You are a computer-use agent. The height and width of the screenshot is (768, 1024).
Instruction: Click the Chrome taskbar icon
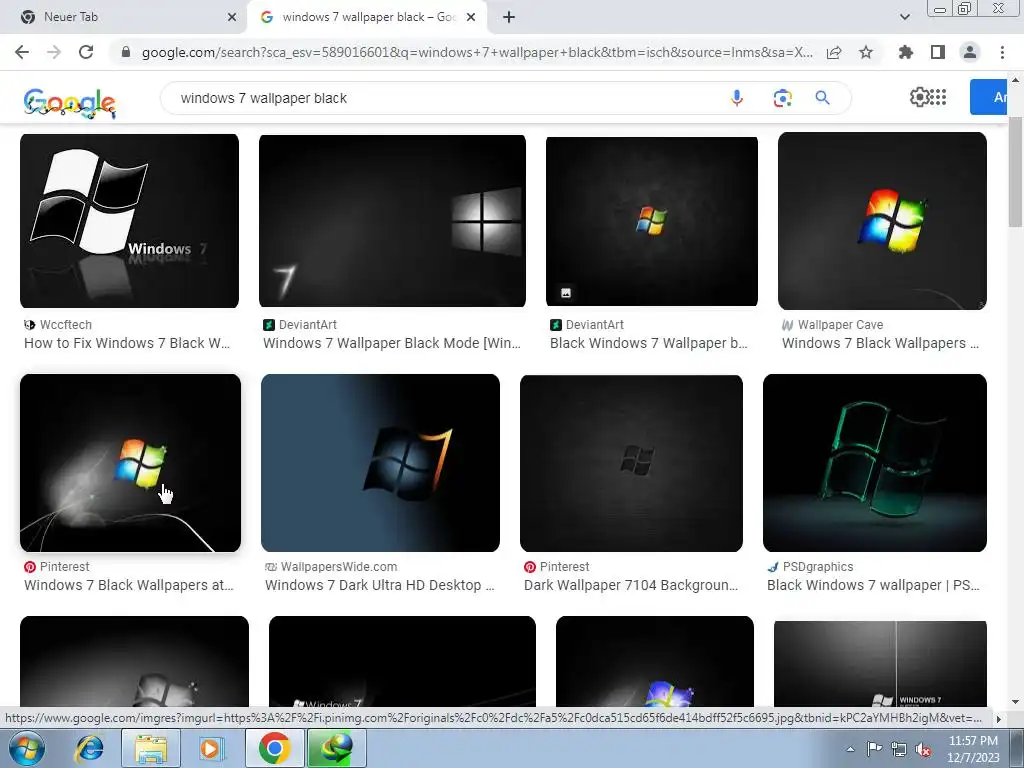point(274,748)
